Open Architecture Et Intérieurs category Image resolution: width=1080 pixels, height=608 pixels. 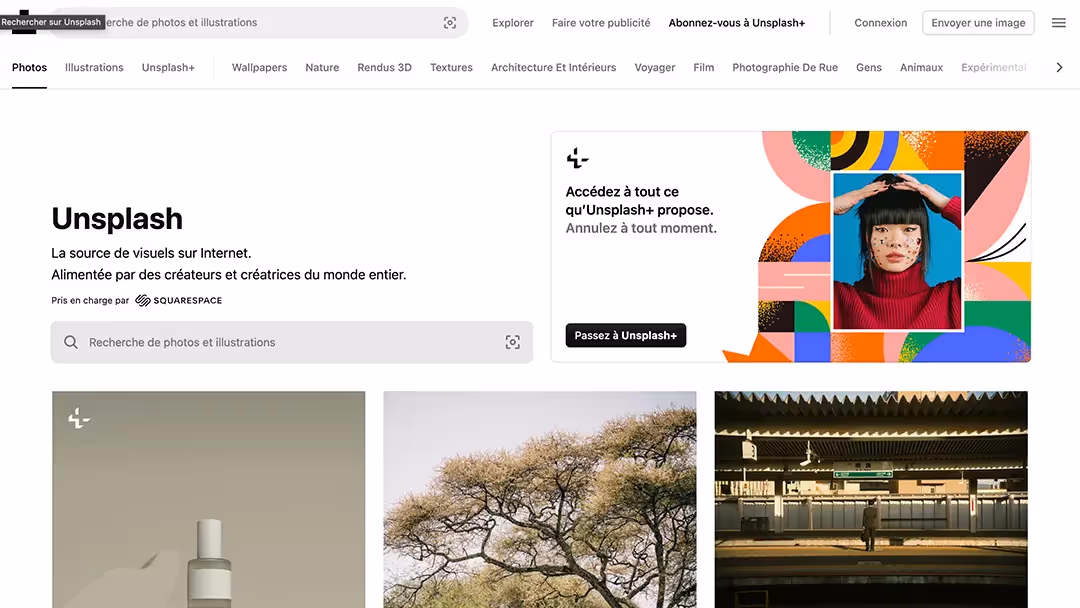[x=554, y=67]
